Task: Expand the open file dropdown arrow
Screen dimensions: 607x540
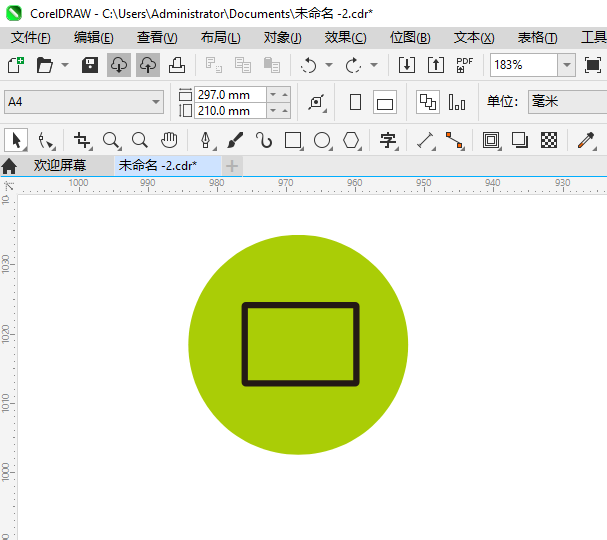Action: (65, 65)
